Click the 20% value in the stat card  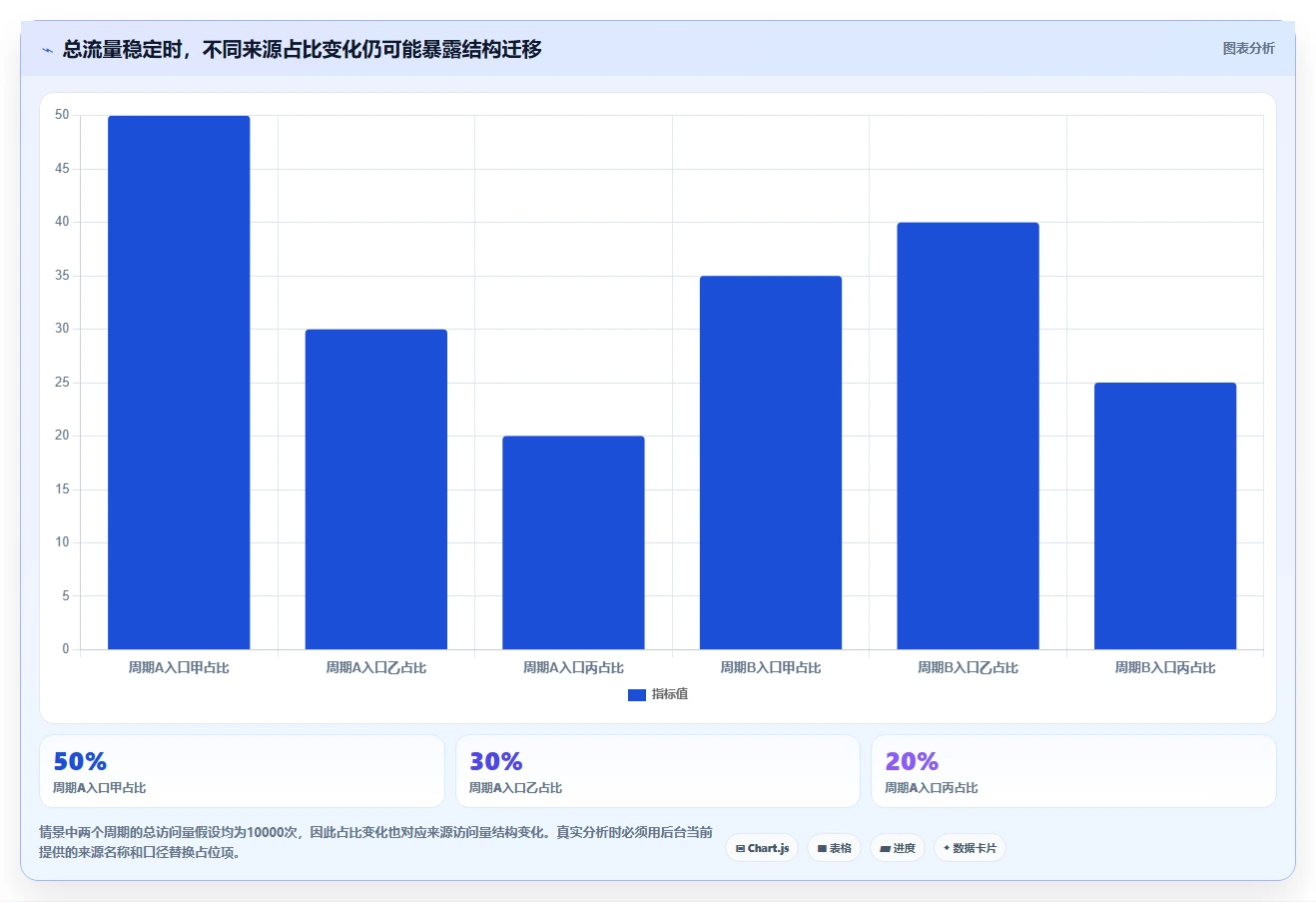pyautogui.click(x=912, y=761)
